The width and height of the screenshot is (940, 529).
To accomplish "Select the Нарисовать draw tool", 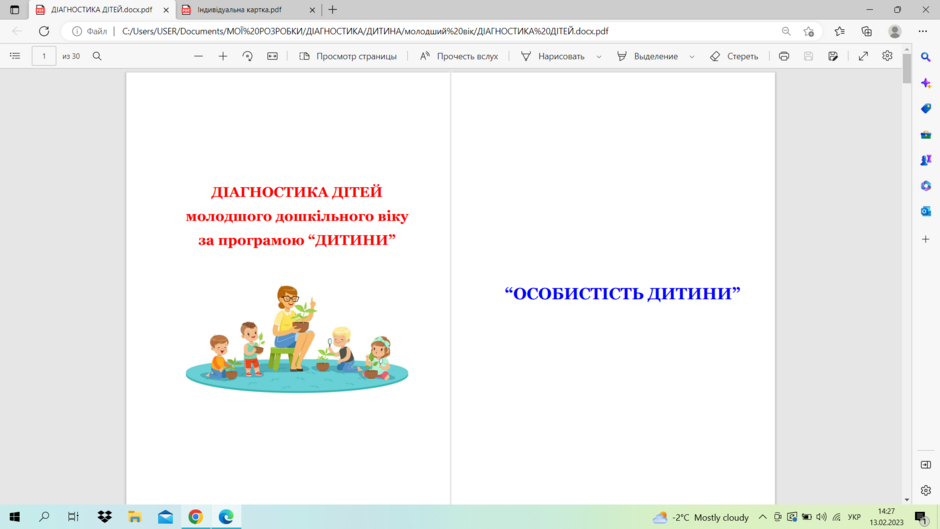I will (553, 56).
